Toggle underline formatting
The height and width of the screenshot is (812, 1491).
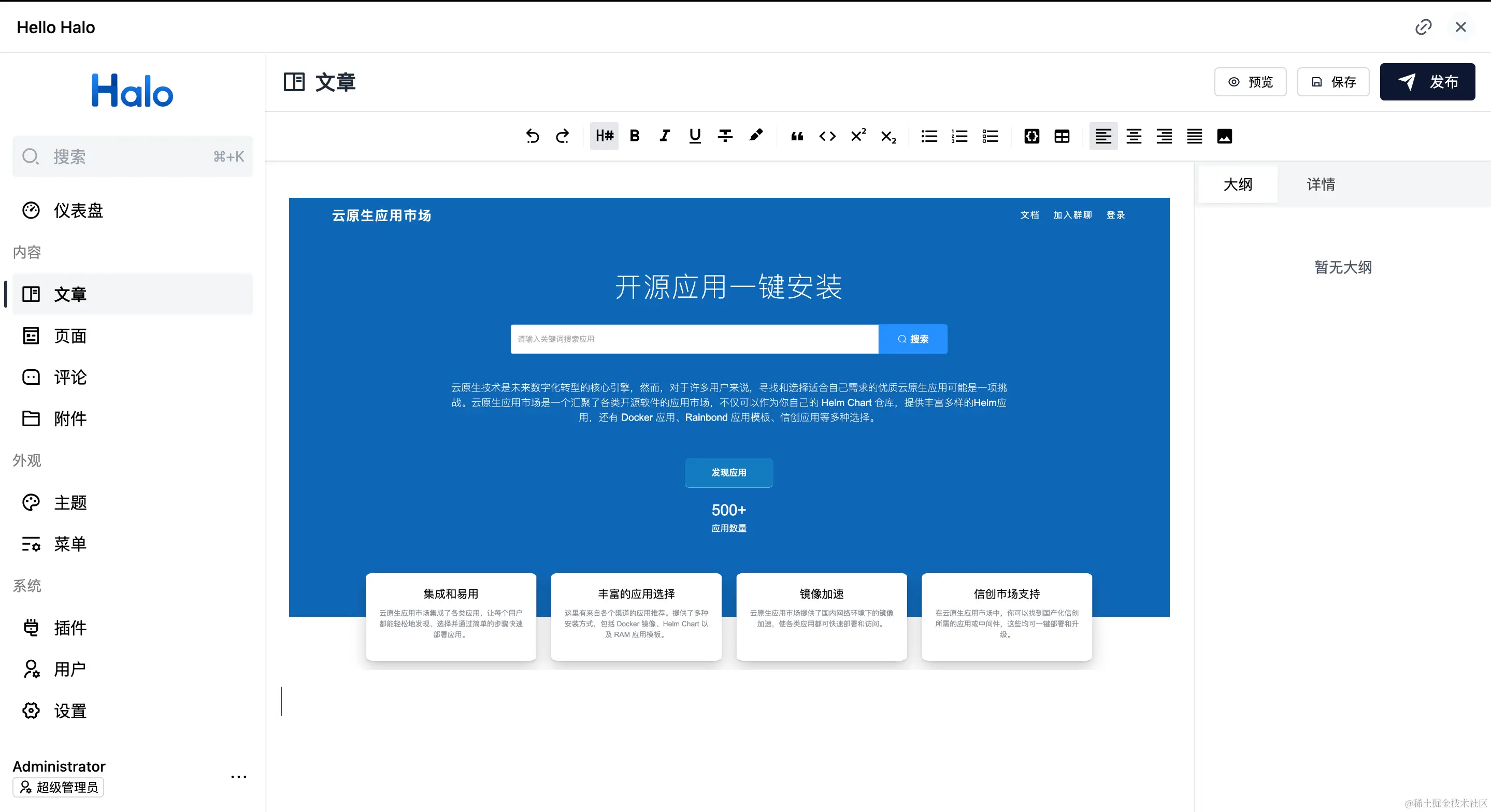695,136
